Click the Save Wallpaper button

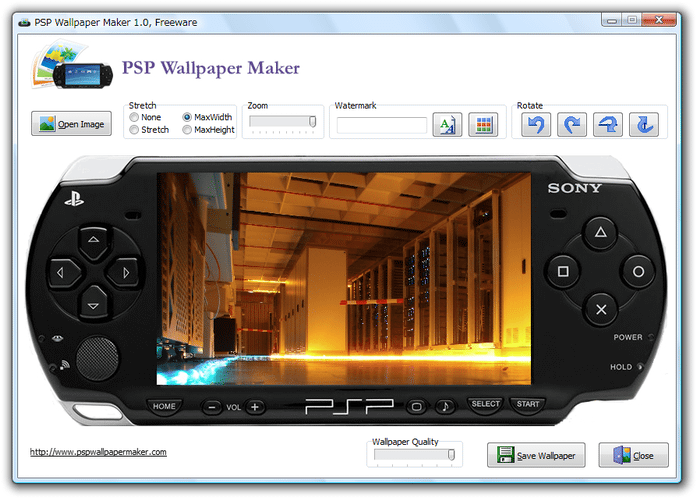[536, 455]
